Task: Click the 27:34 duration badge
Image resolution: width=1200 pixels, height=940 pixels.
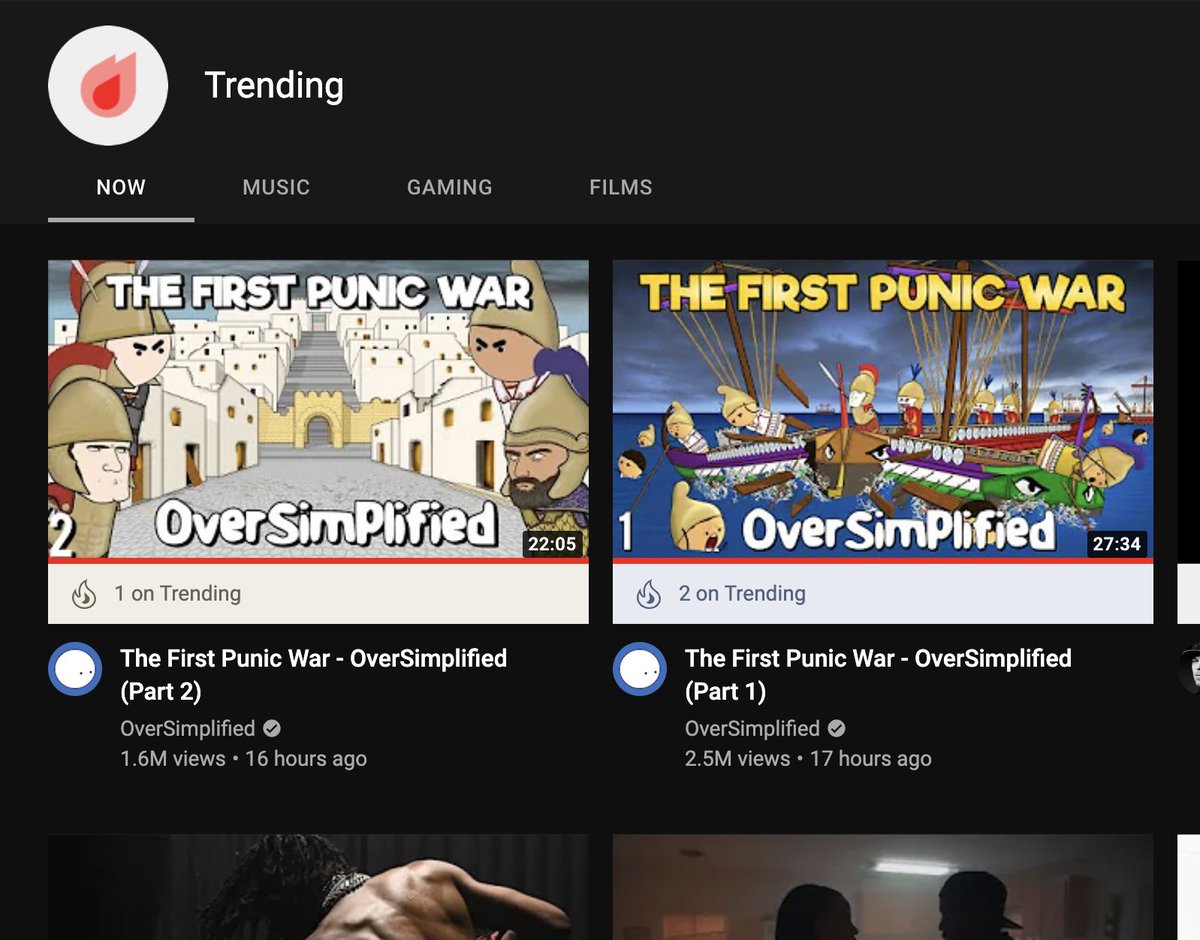Action: pyautogui.click(x=1117, y=544)
